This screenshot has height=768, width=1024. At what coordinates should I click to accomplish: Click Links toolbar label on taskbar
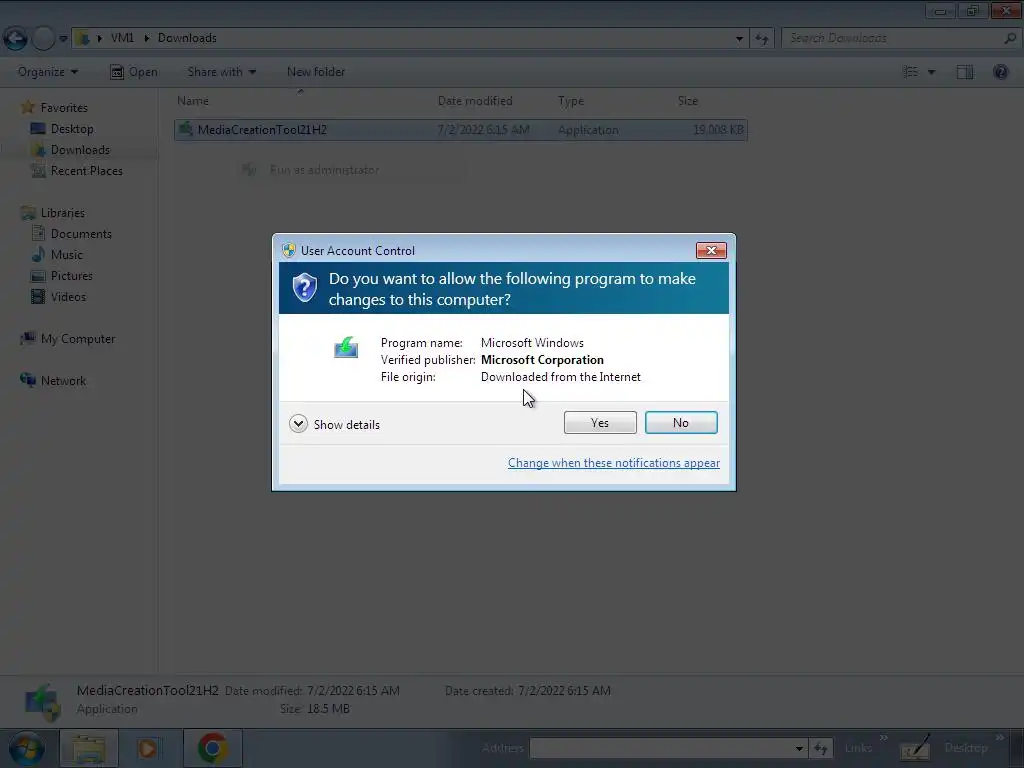click(857, 748)
